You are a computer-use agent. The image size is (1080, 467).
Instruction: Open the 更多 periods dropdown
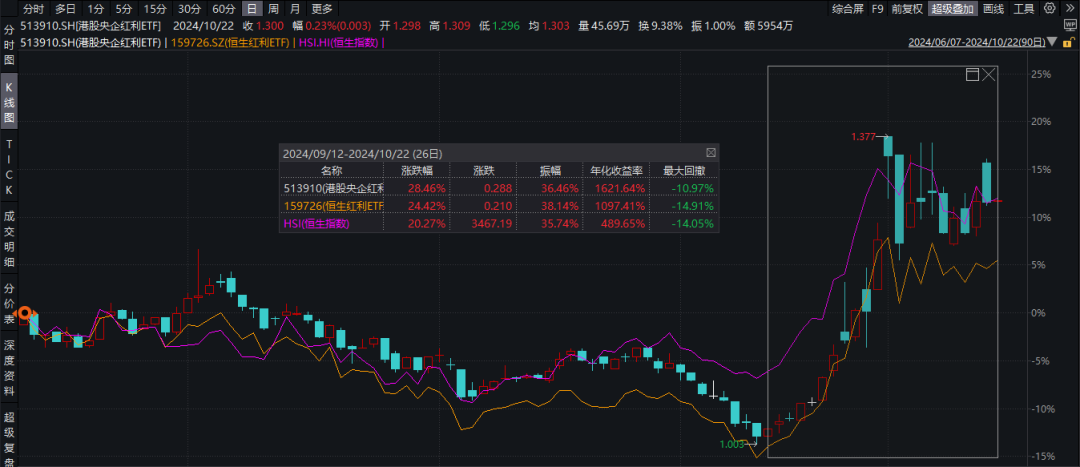click(322, 9)
